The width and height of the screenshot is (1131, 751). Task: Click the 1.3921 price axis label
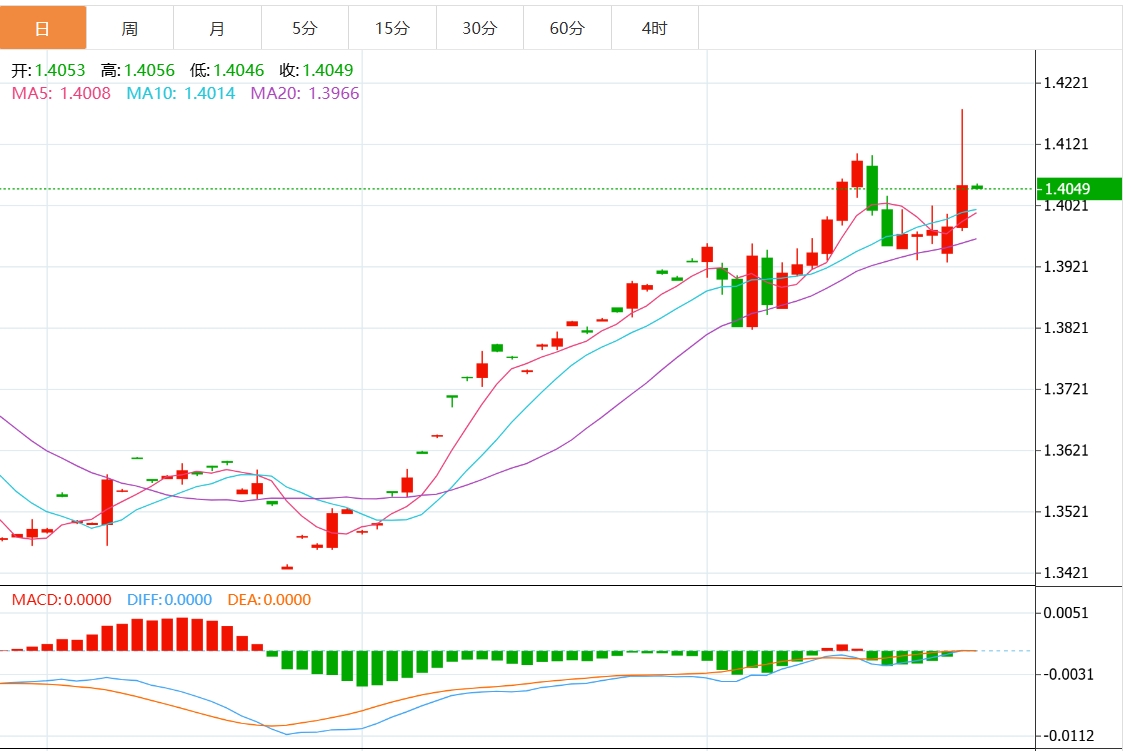[x=1066, y=267]
